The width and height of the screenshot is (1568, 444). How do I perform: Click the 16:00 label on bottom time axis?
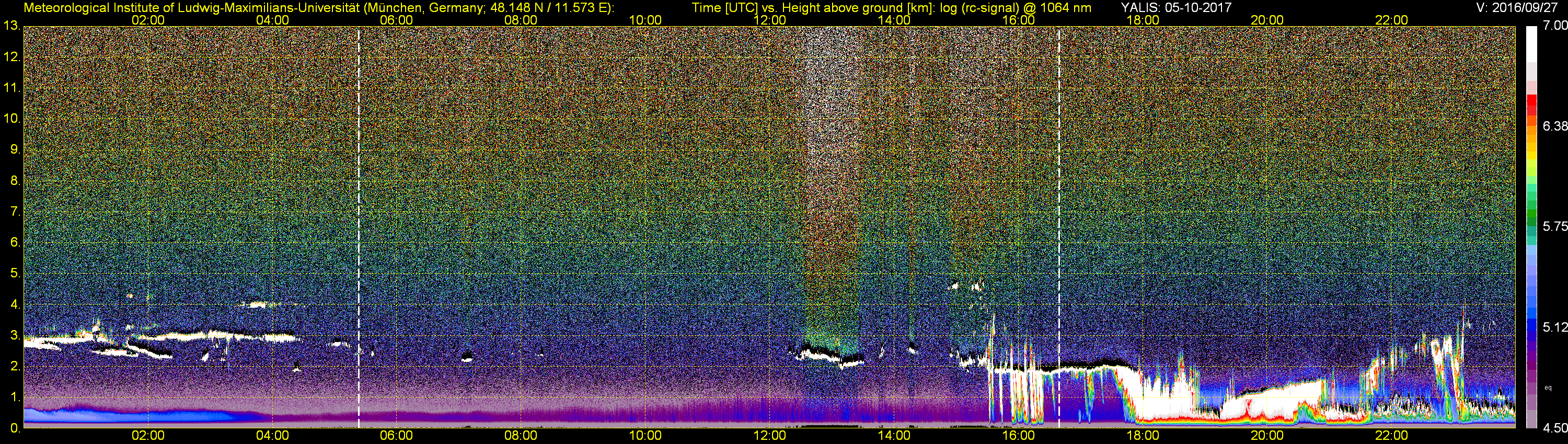tap(1018, 436)
